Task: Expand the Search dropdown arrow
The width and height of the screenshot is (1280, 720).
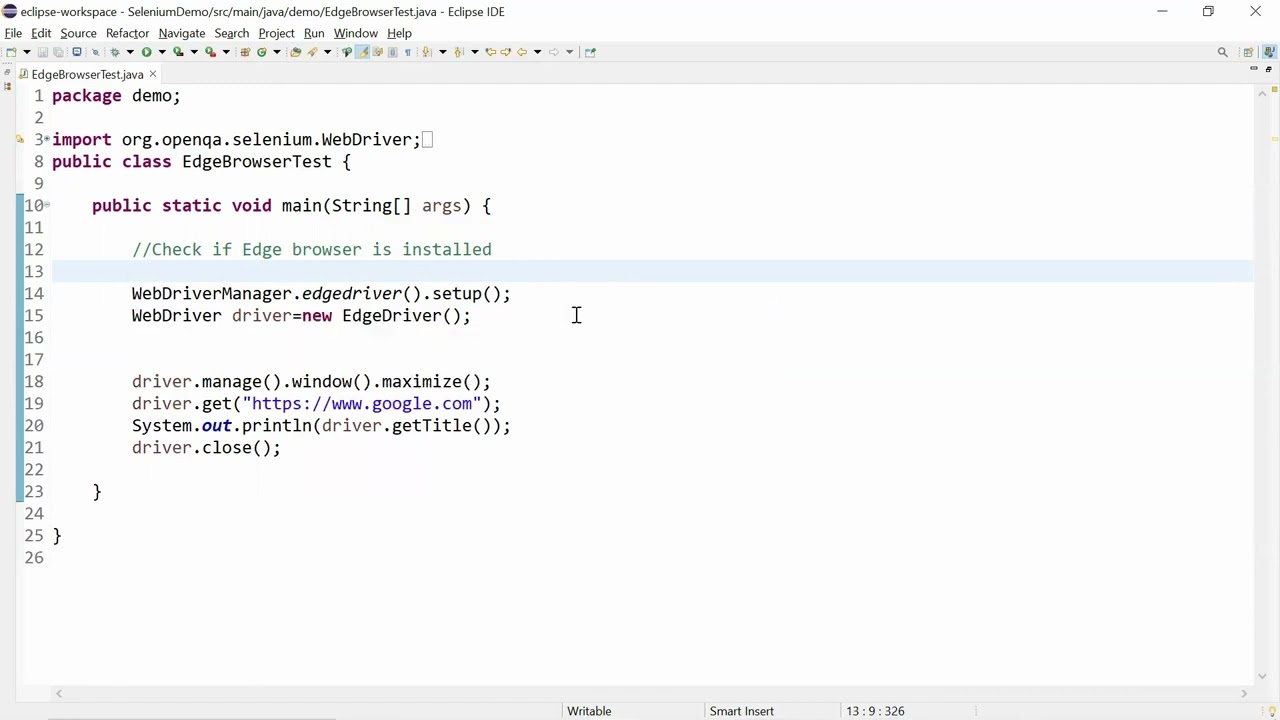Action: (x=328, y=52)
